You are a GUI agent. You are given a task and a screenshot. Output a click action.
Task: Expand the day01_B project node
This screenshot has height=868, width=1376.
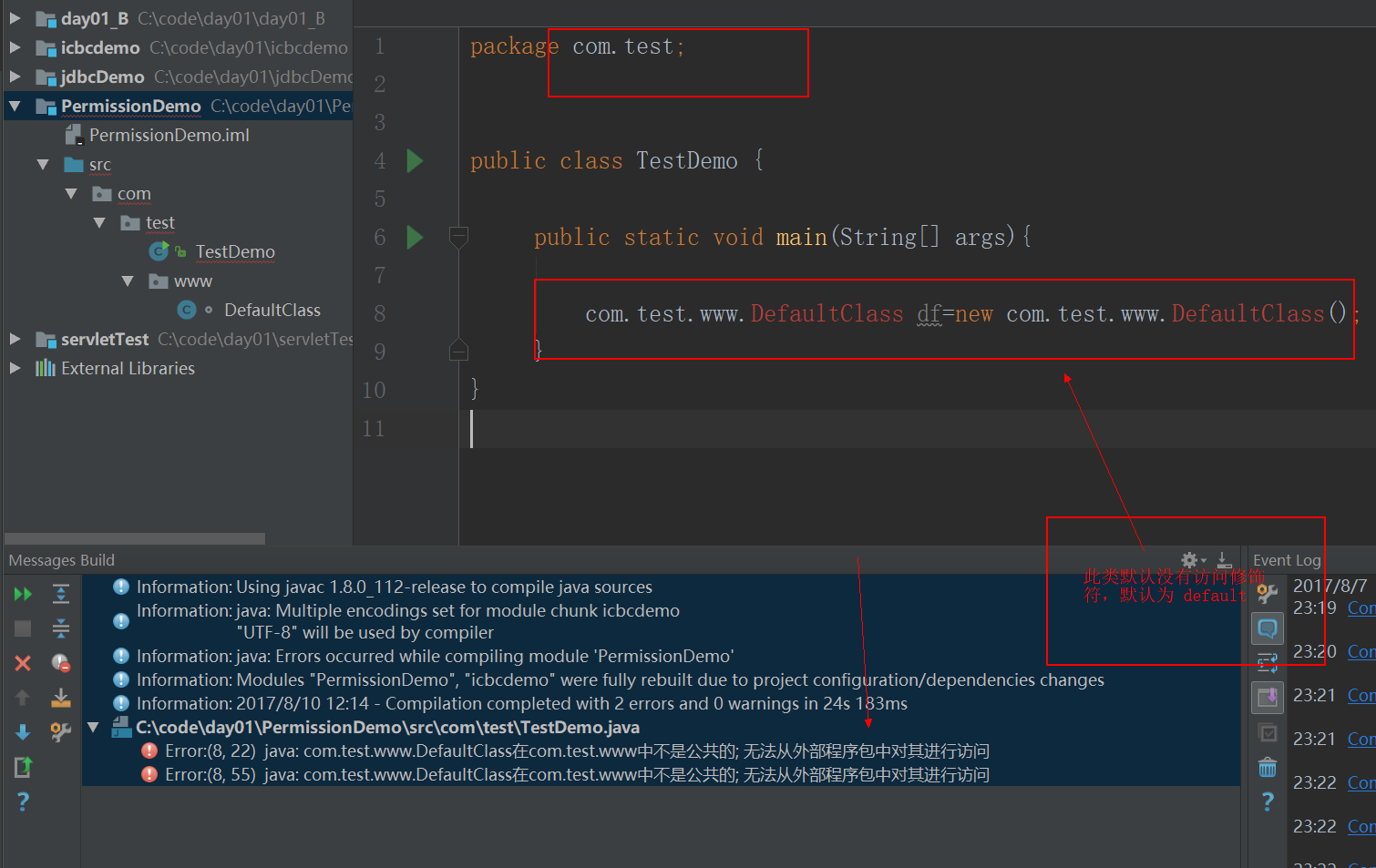click(x=15, y=18)
